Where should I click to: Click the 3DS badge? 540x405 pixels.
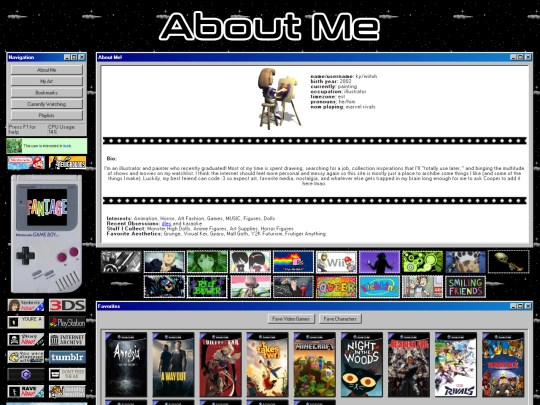point(67,305)
